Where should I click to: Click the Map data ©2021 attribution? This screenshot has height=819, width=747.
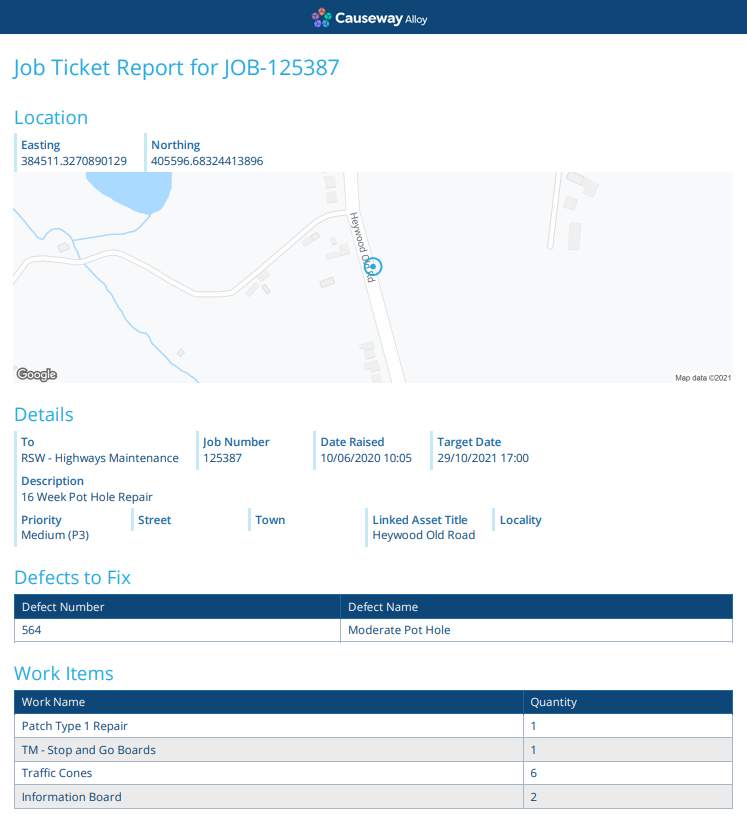coord(703,378)
